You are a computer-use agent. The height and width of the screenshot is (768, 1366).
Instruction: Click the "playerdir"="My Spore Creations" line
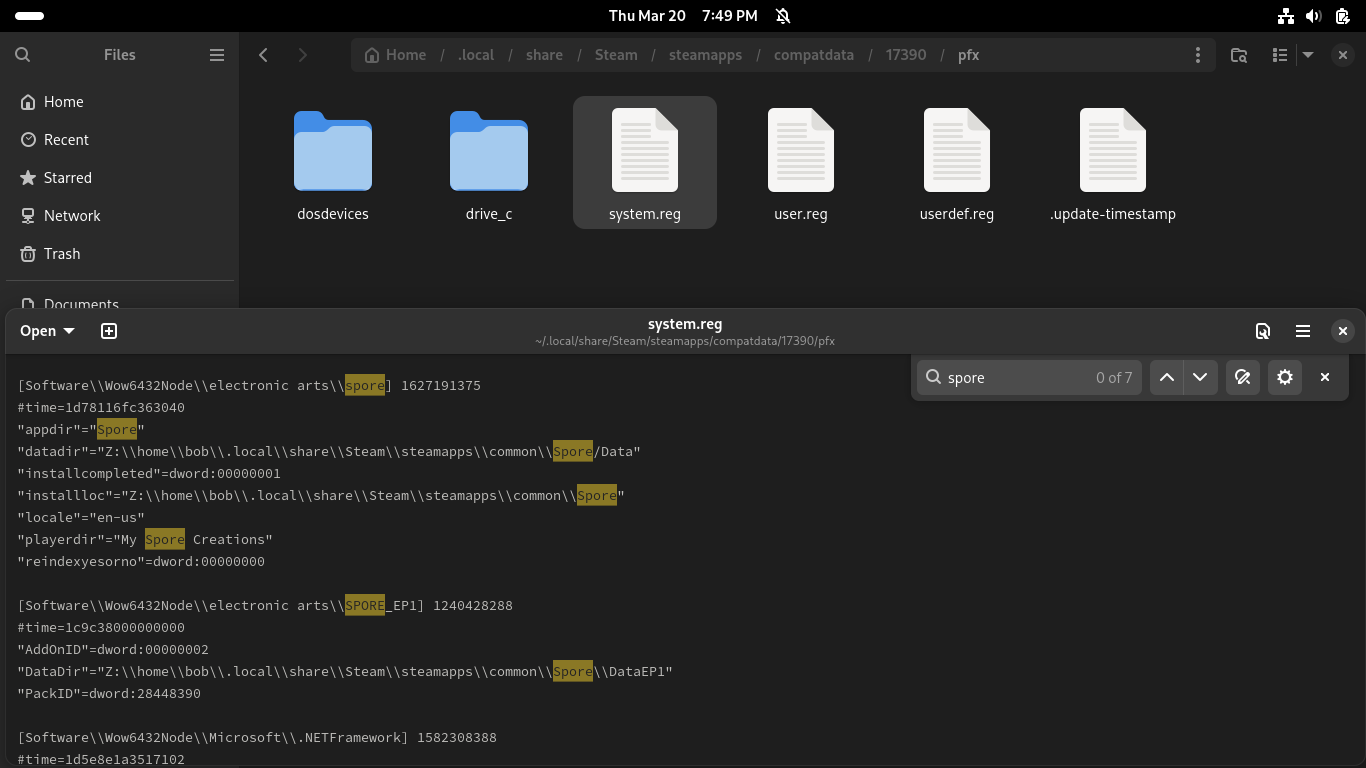pos(145,539)
